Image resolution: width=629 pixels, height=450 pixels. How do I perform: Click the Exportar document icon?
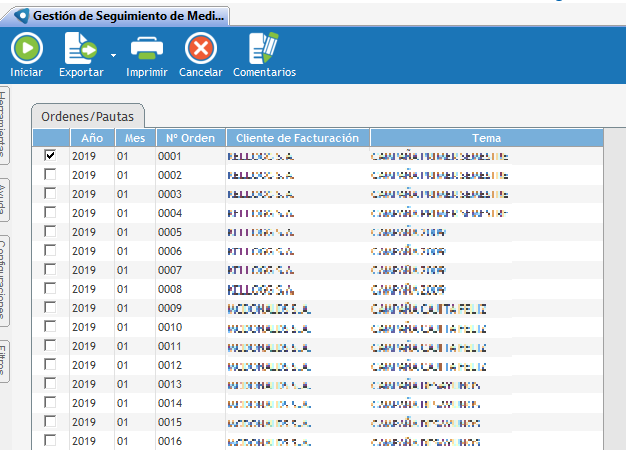tap(80, 48)
